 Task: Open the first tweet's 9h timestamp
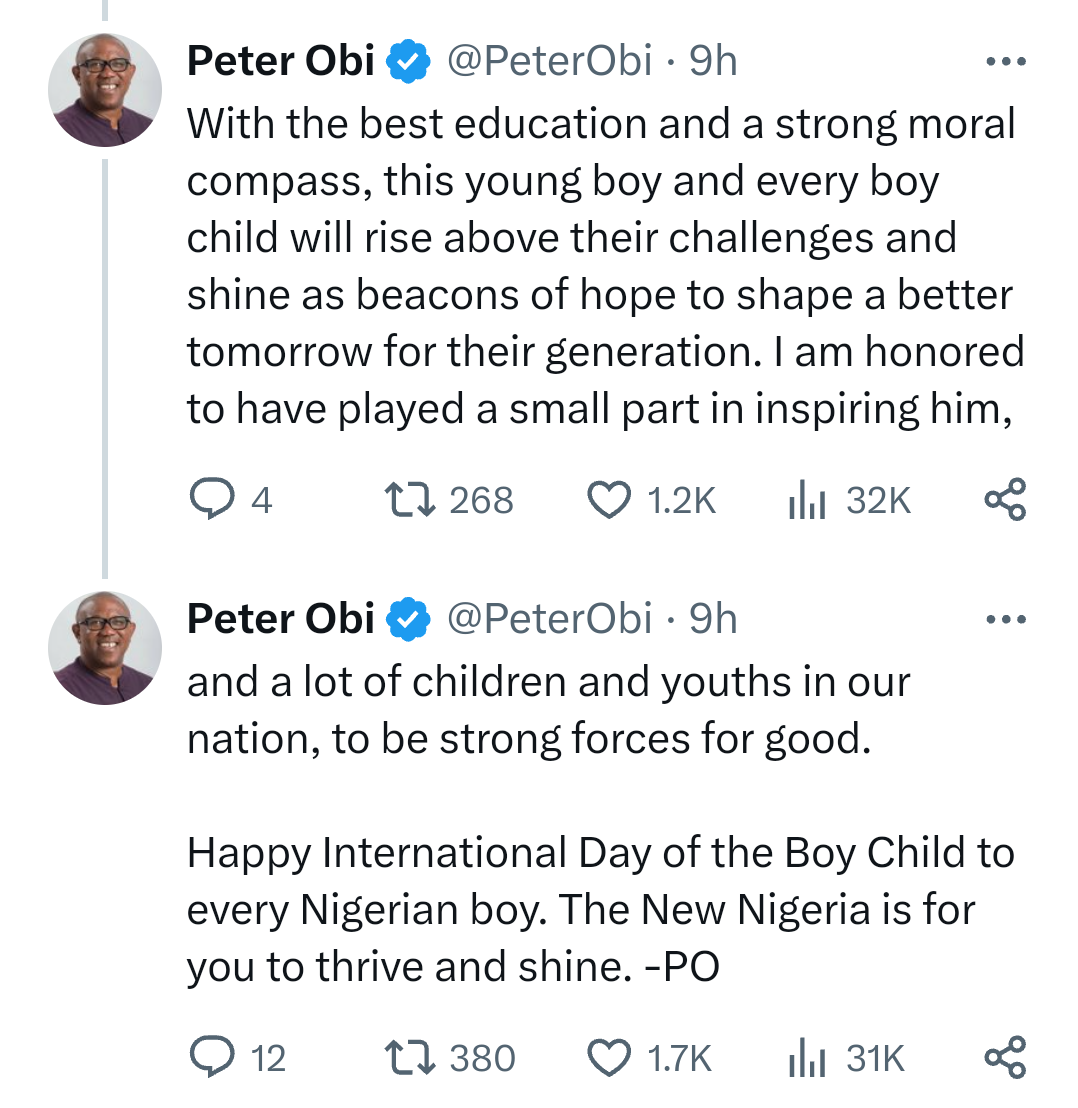[713, 63]
